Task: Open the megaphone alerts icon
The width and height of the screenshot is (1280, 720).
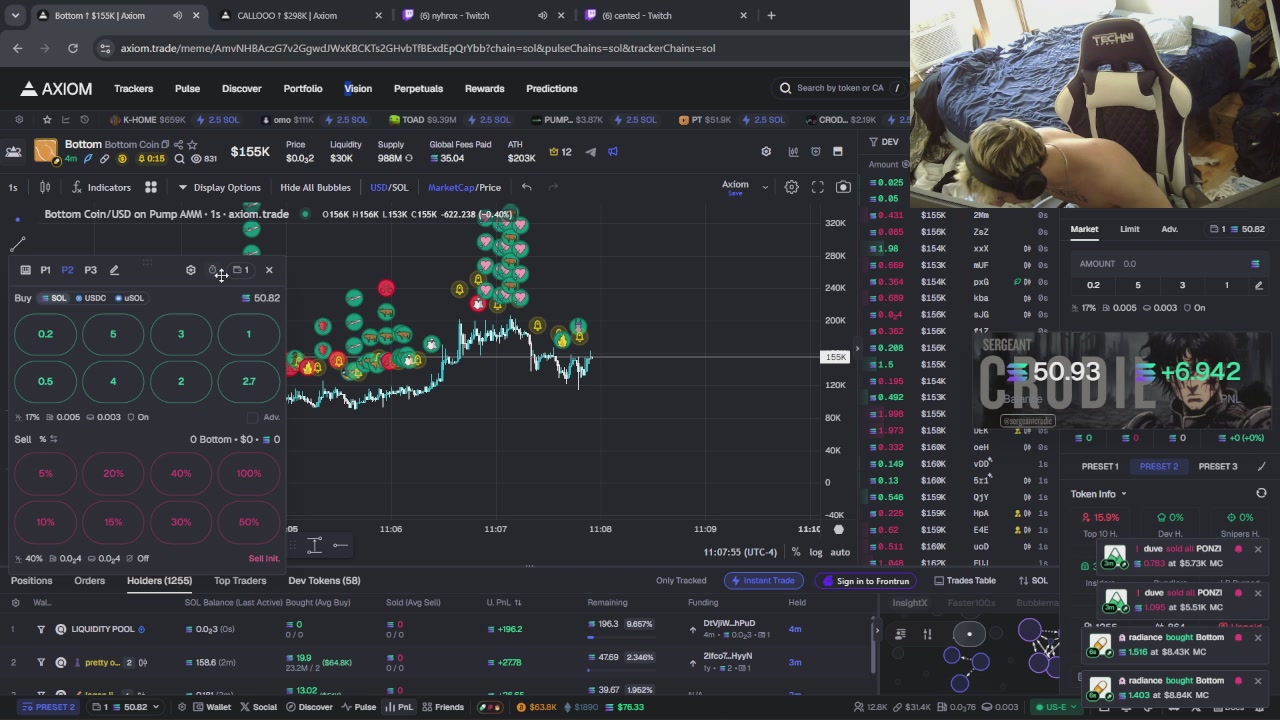Action: [613, 152]
